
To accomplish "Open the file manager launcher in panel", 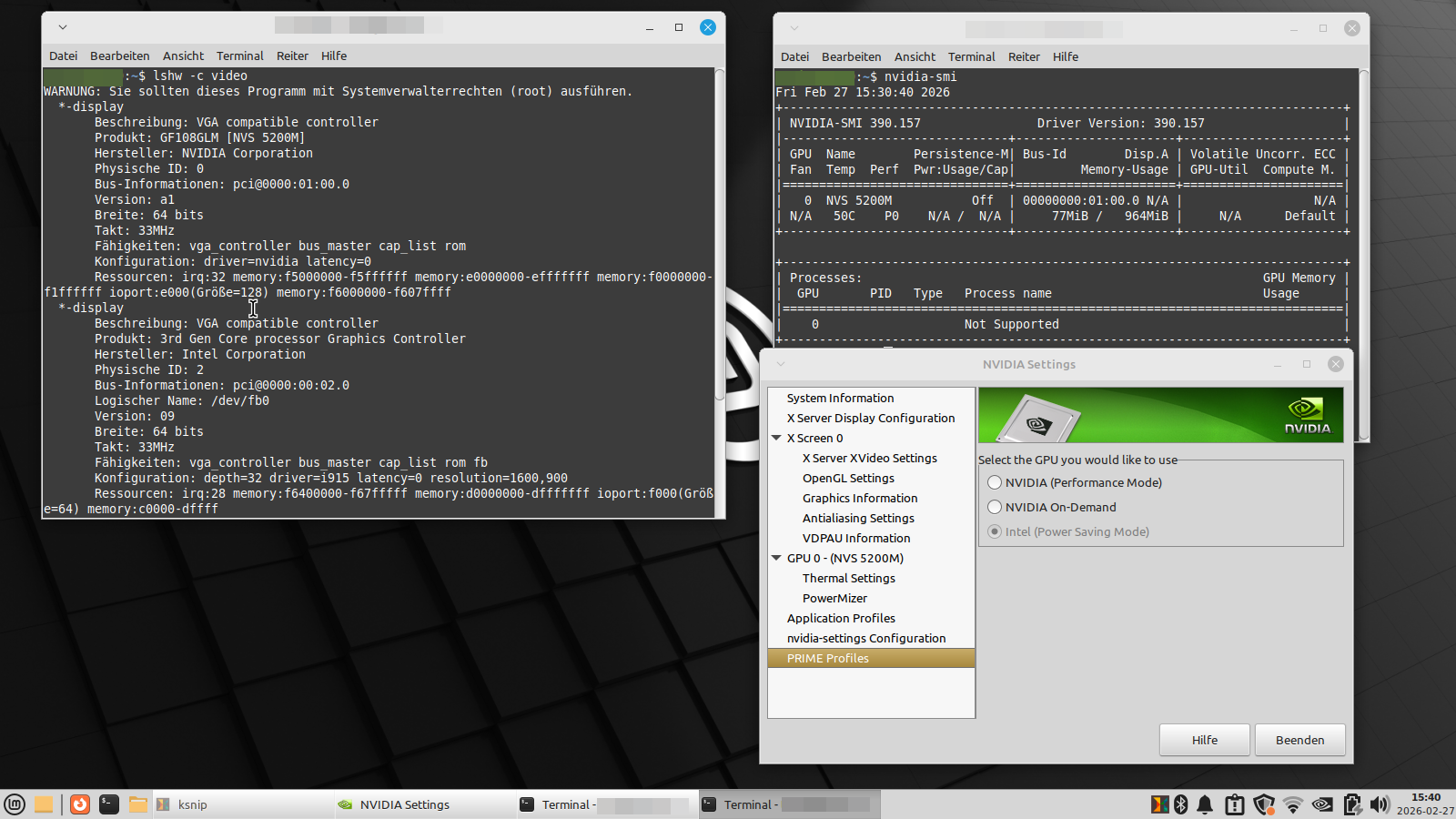I will [x=137, y=804].
